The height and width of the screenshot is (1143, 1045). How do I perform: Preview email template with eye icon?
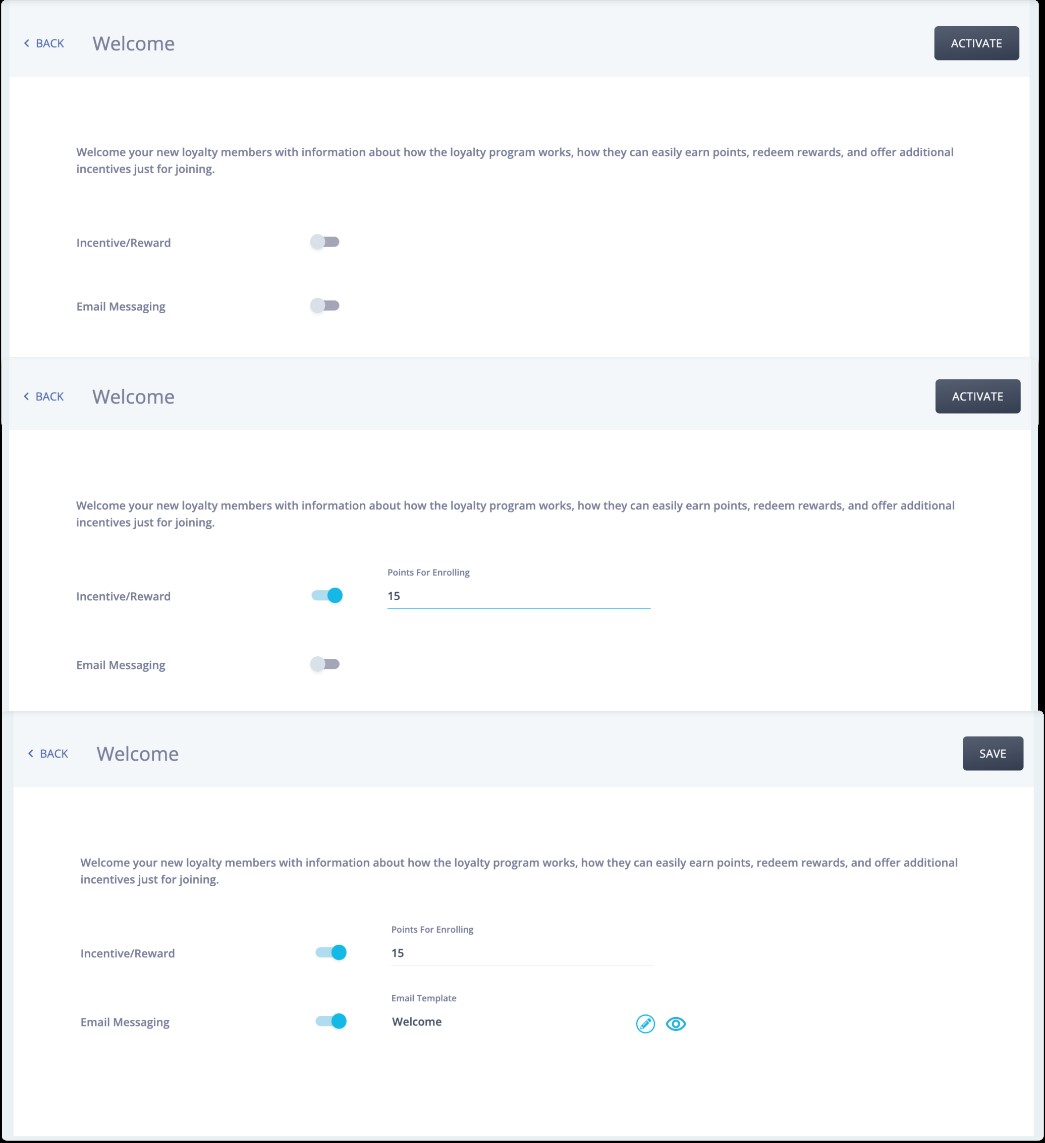[x=676, y=1023]
